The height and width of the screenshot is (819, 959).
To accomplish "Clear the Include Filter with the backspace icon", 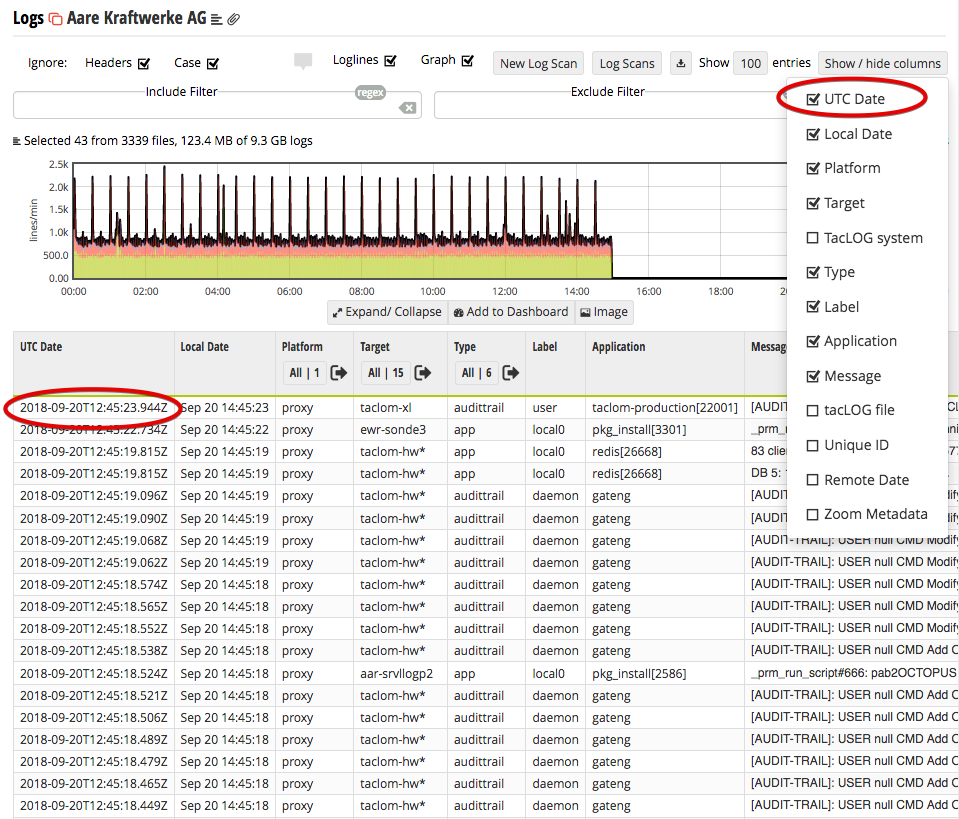I will pos(407,108).
